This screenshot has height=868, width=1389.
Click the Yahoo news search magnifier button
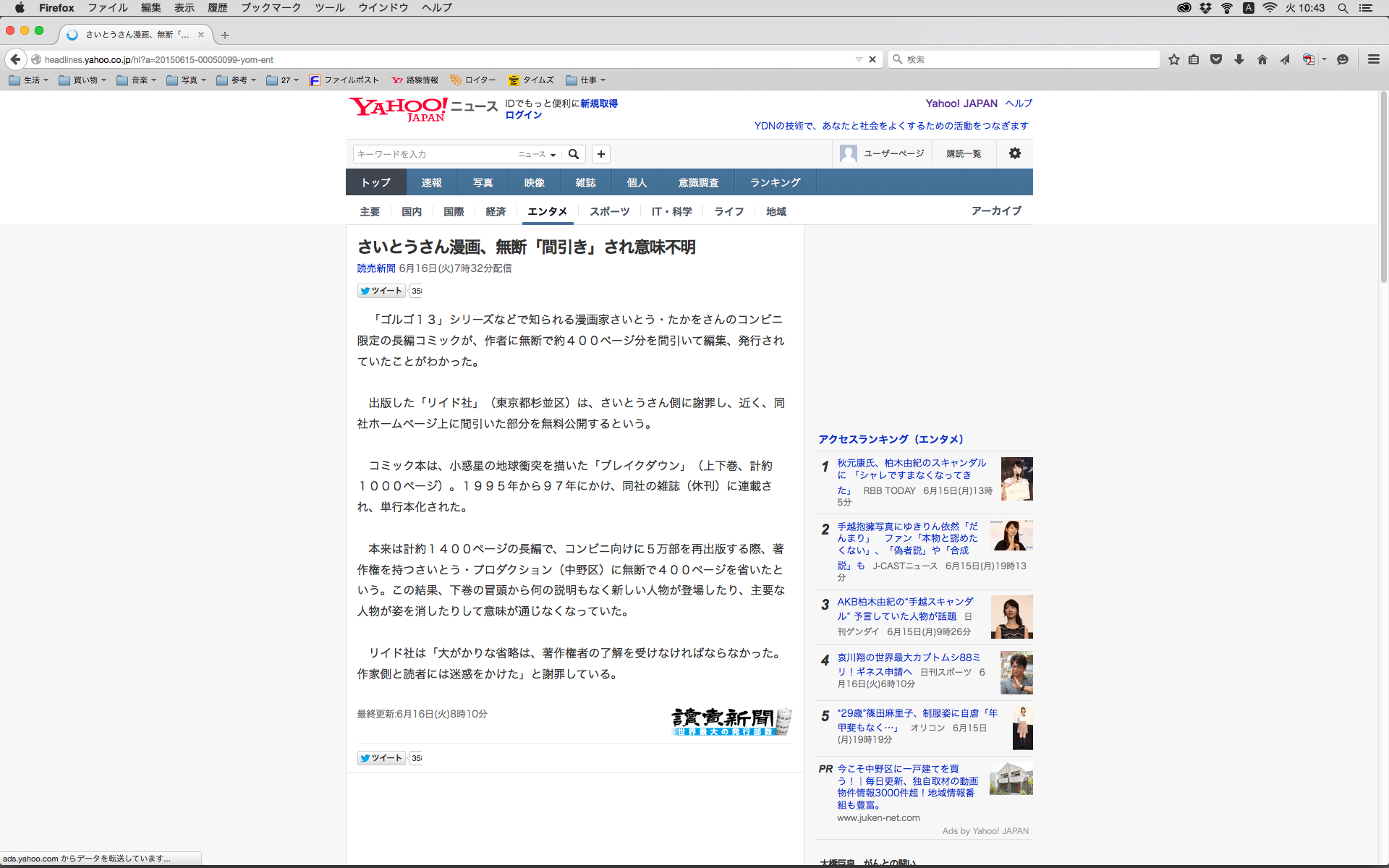(x=574, y=154)
